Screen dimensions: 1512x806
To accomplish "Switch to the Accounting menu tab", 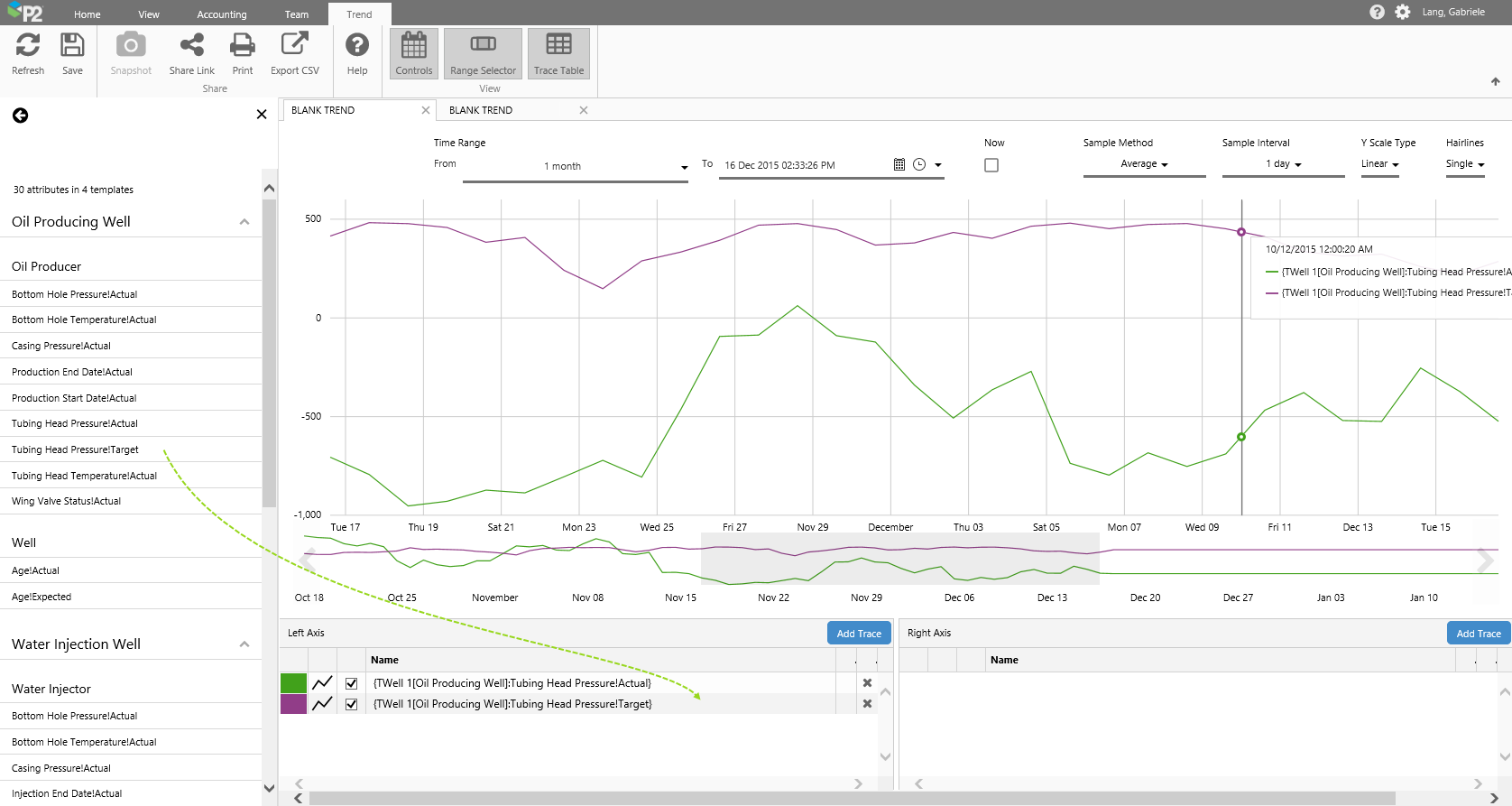I will tap(222, 14).
